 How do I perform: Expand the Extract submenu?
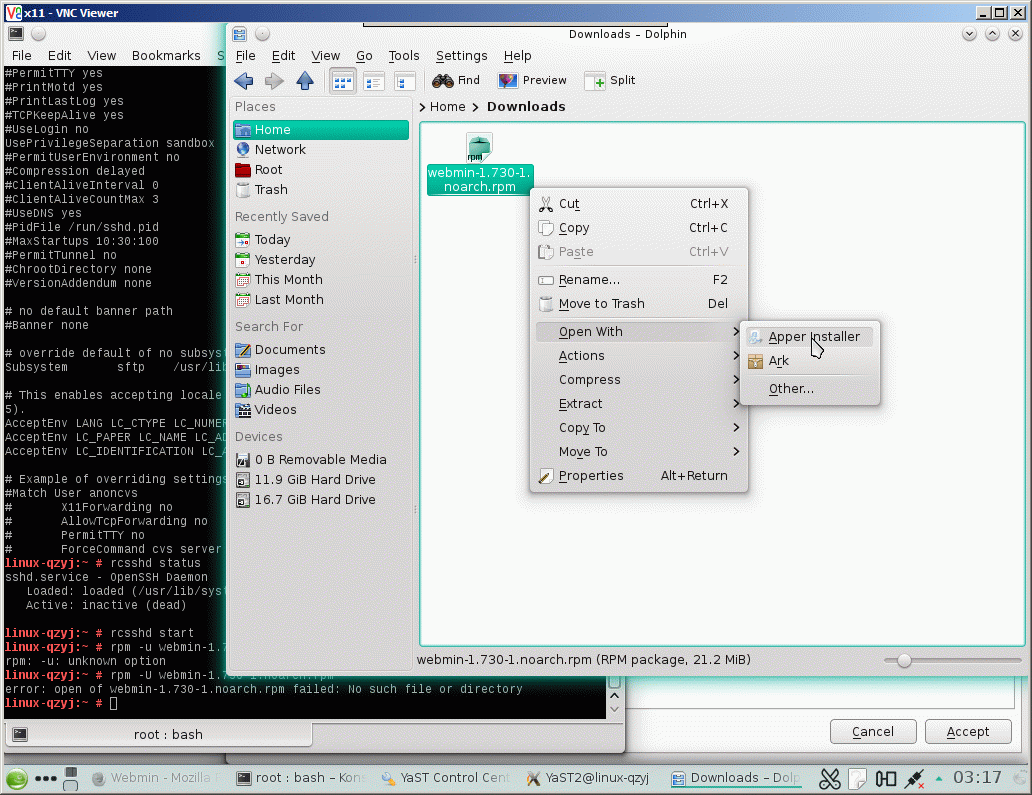pos(581,404)
